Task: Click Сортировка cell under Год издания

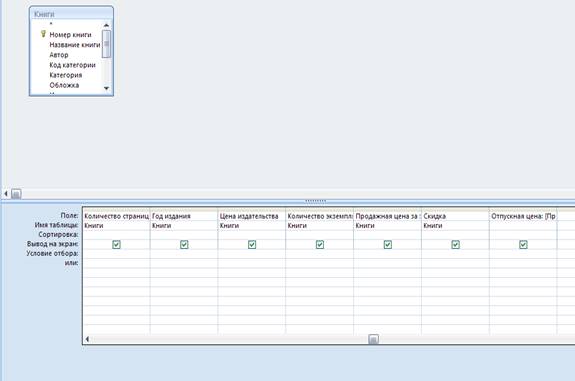Action: [x=184, y=235]
